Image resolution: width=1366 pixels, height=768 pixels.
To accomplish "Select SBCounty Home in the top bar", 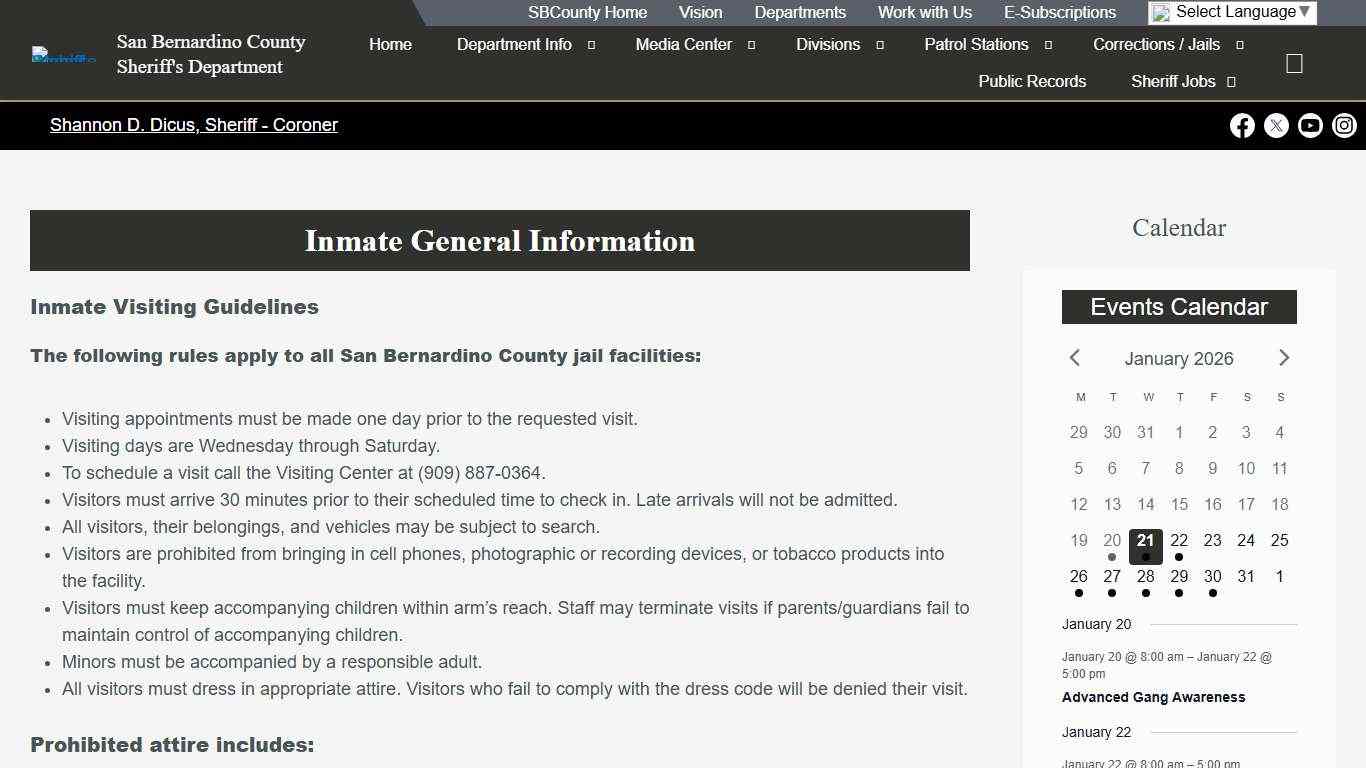I will click(x=587, y=12).
